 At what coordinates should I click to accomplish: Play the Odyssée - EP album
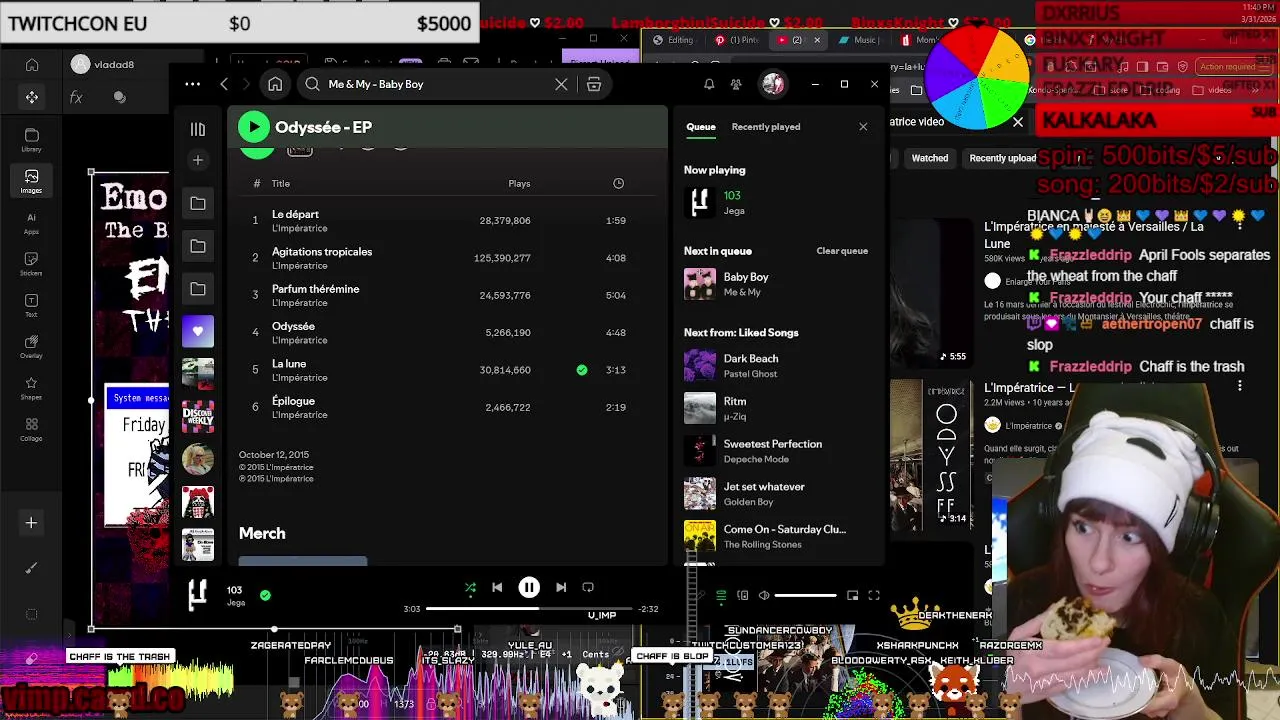point(254,127)
